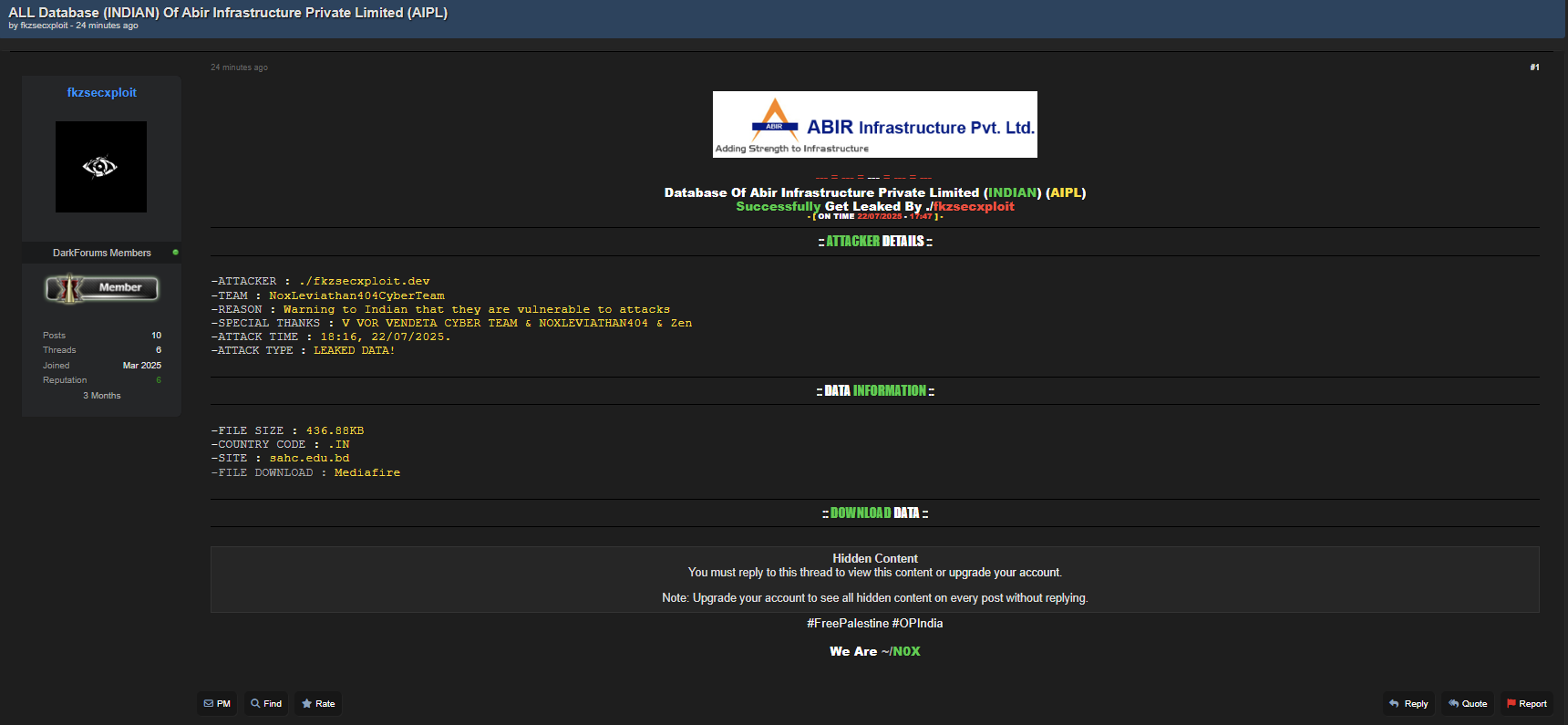The width and height of the screenshot is (1568, 725).
Task: Click the DOWNLOAD DATA section heading
Action: (x=875, y=513)
